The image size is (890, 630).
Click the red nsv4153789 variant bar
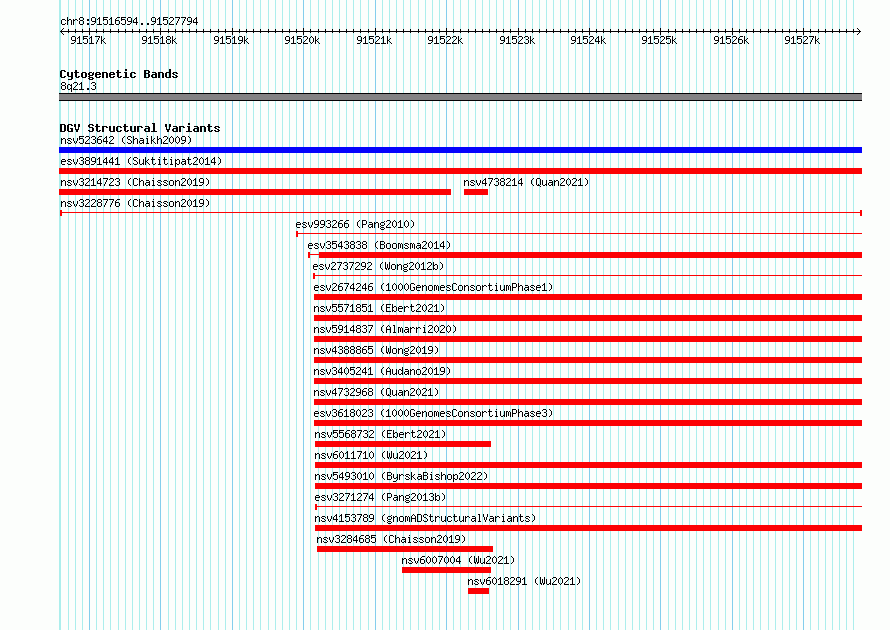coord(589,528)
